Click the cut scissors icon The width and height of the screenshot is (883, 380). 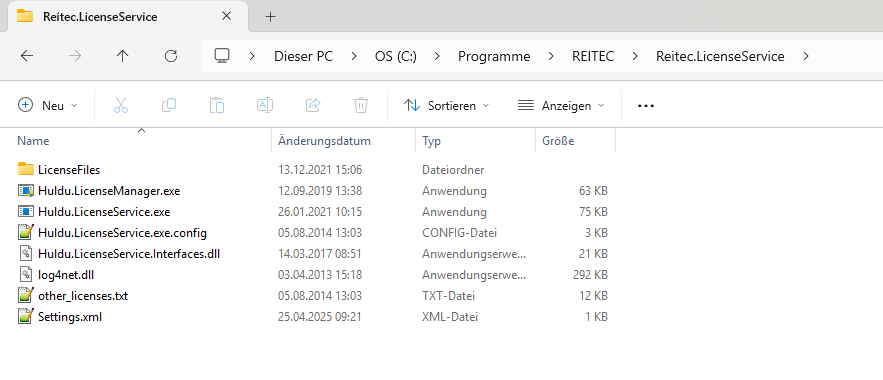point(121,105)
